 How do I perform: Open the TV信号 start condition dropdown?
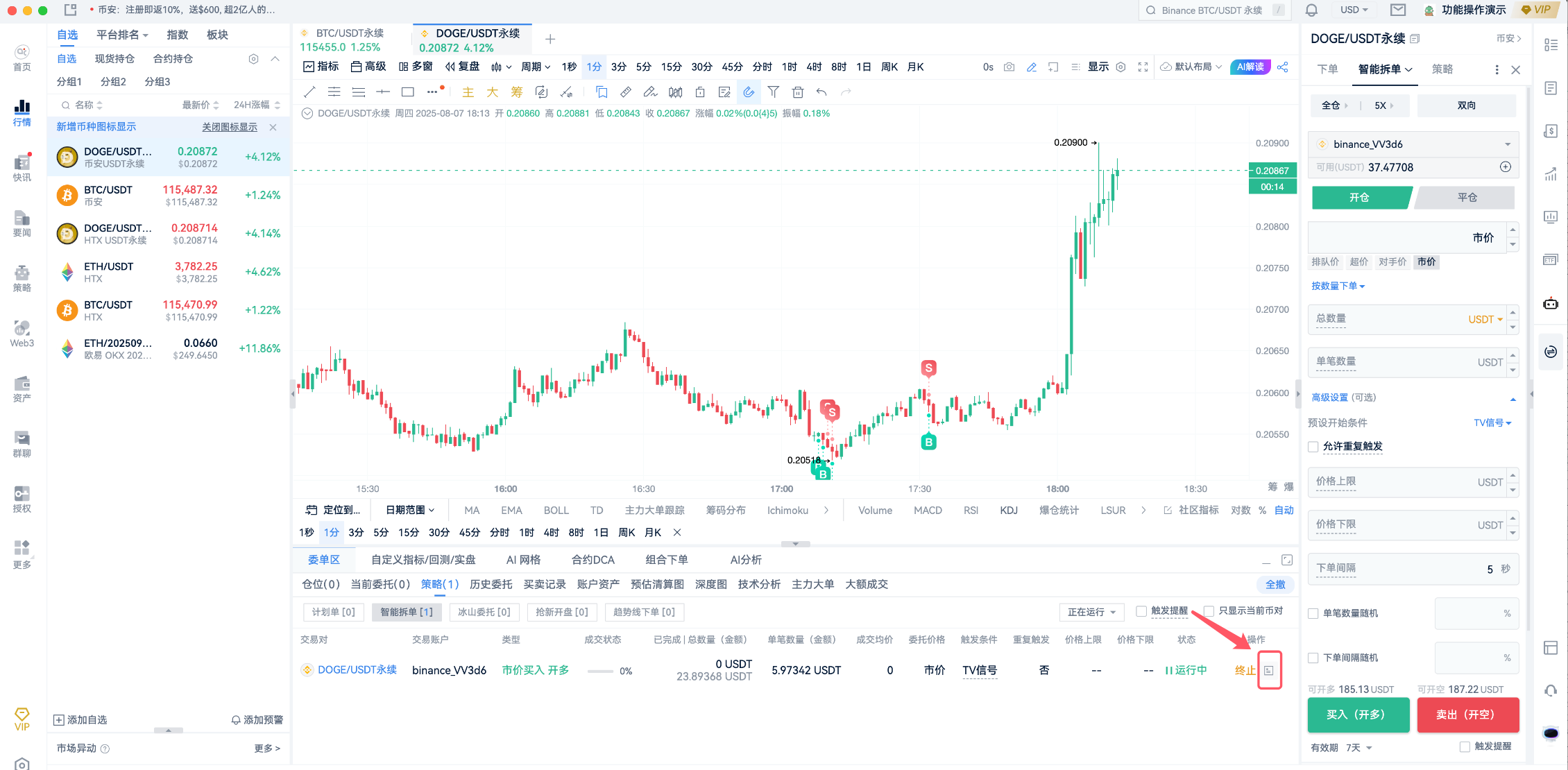coord(1492,422)
